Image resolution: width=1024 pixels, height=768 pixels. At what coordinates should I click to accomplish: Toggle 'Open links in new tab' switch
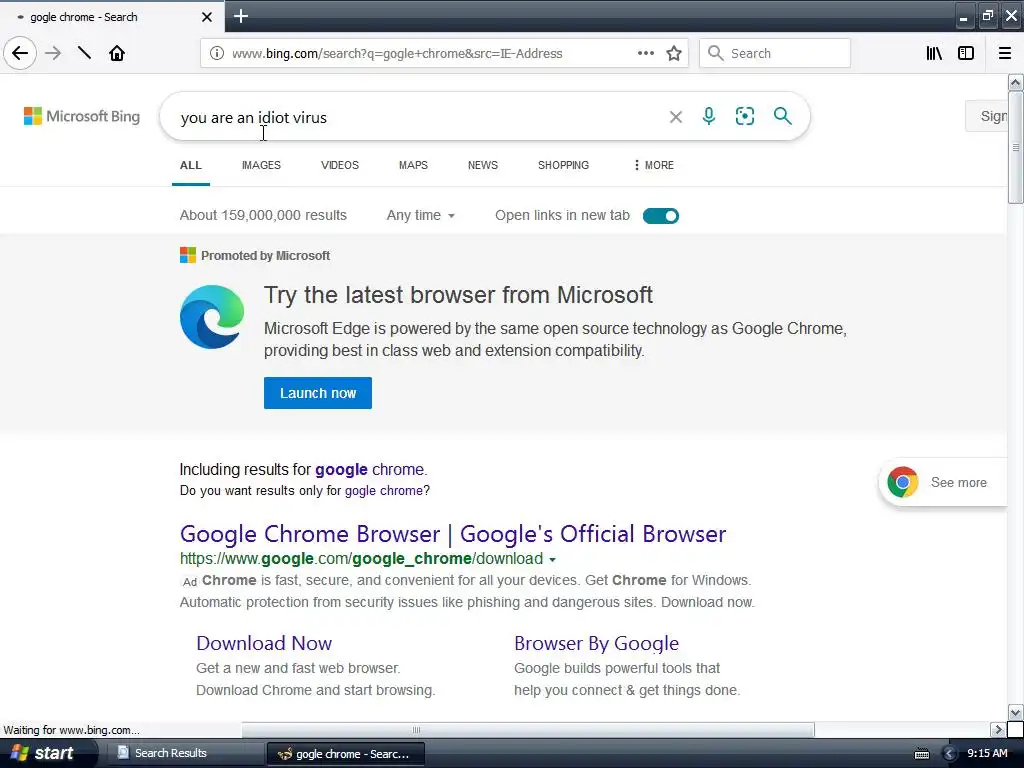pos(660,216)
